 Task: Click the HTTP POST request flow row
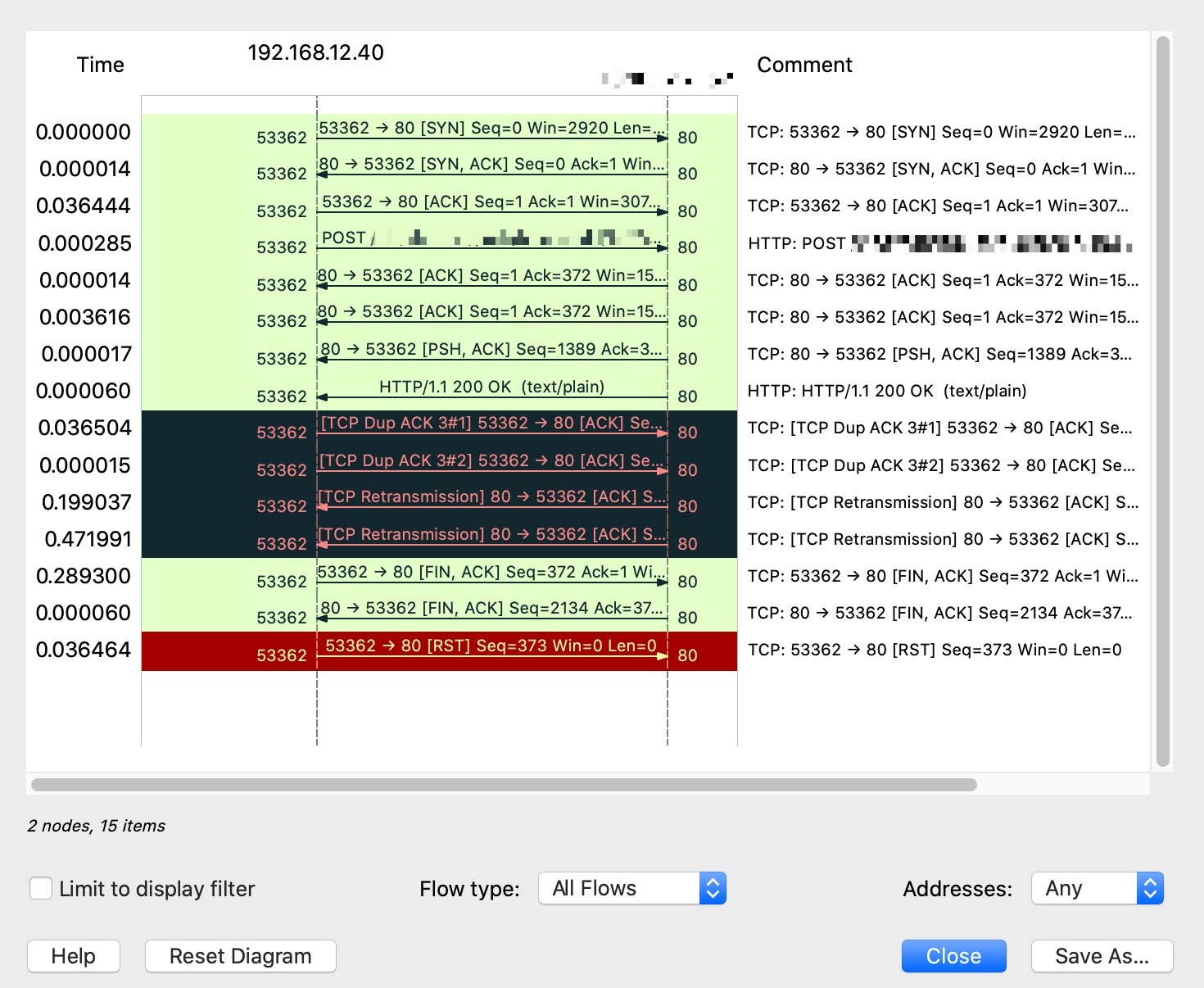(x=491, y=243)
